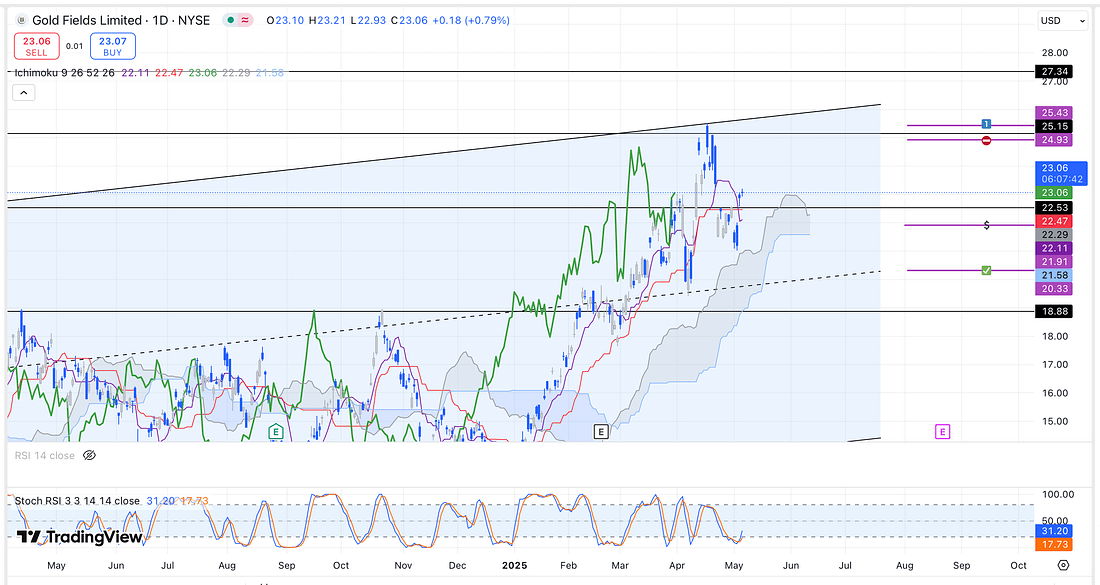Click the 28.00 price scale value

coord(1054,53)
